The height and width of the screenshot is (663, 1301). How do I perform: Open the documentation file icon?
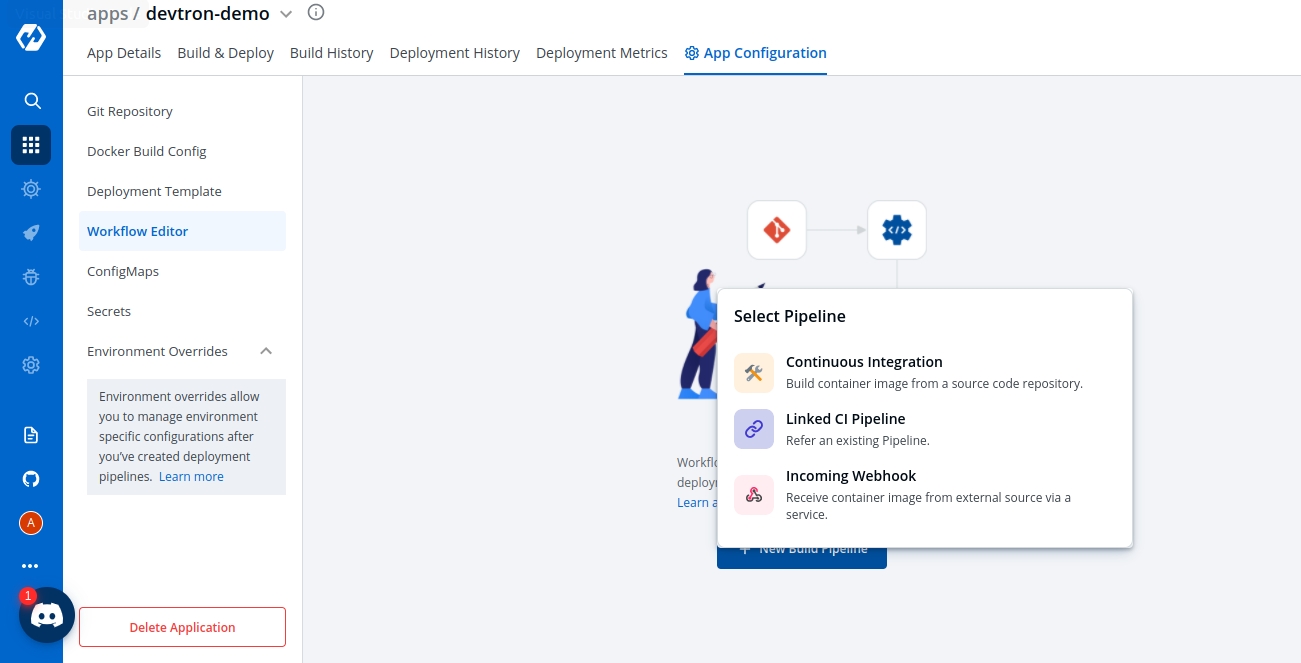coord(31,435)
